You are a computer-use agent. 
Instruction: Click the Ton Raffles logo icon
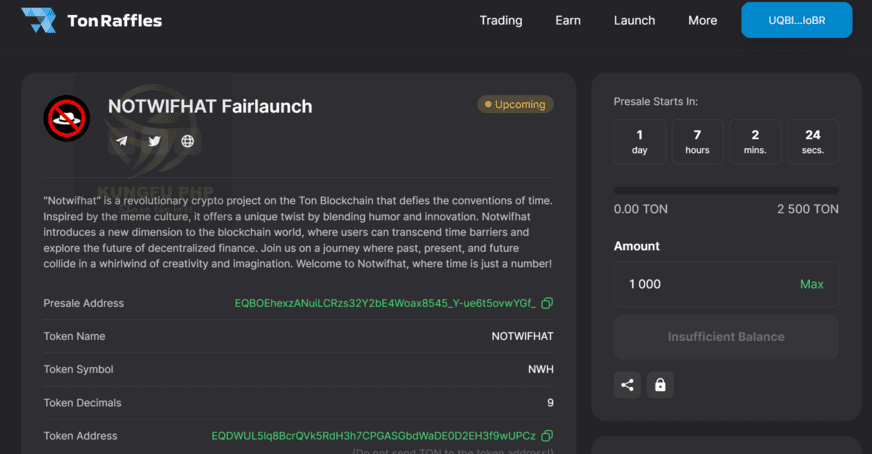(x=38, y=20)
